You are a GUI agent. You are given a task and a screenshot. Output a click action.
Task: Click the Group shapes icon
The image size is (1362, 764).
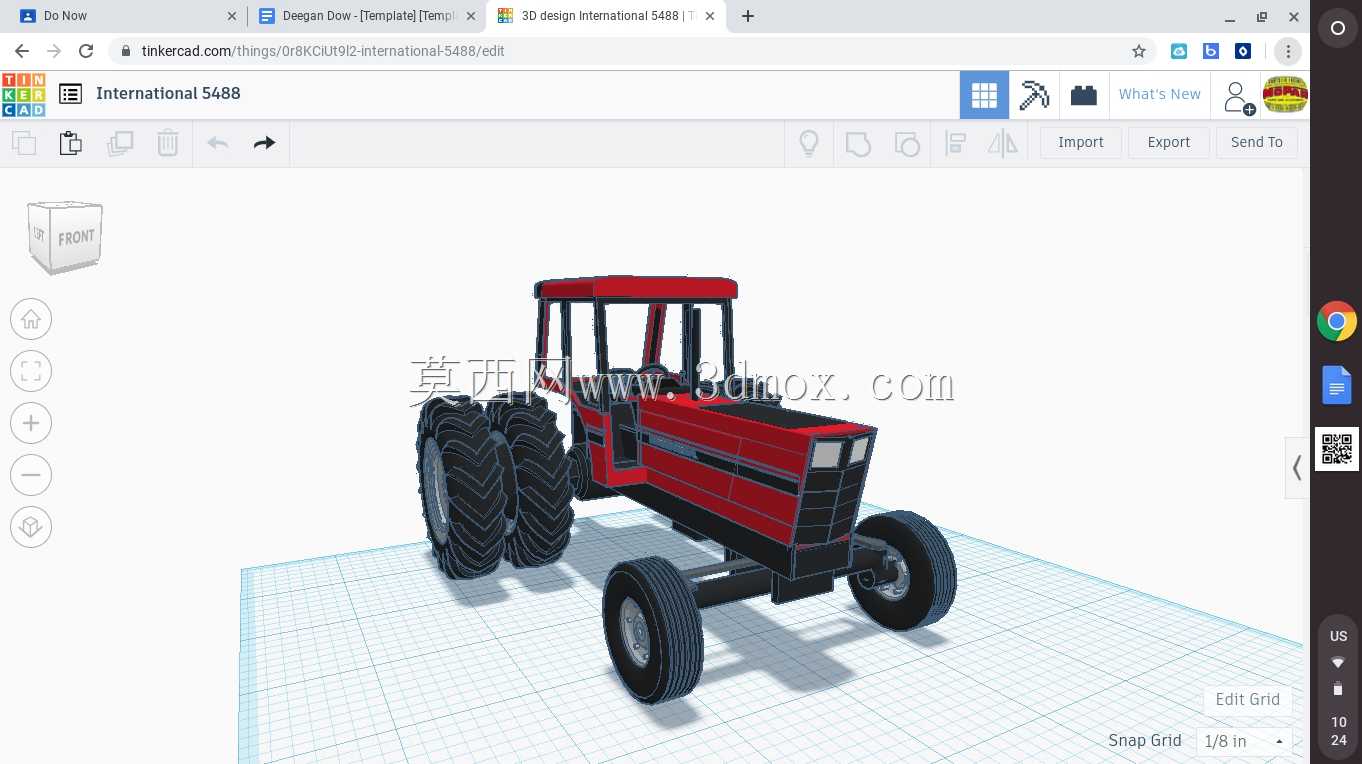[x=858, y=143]
